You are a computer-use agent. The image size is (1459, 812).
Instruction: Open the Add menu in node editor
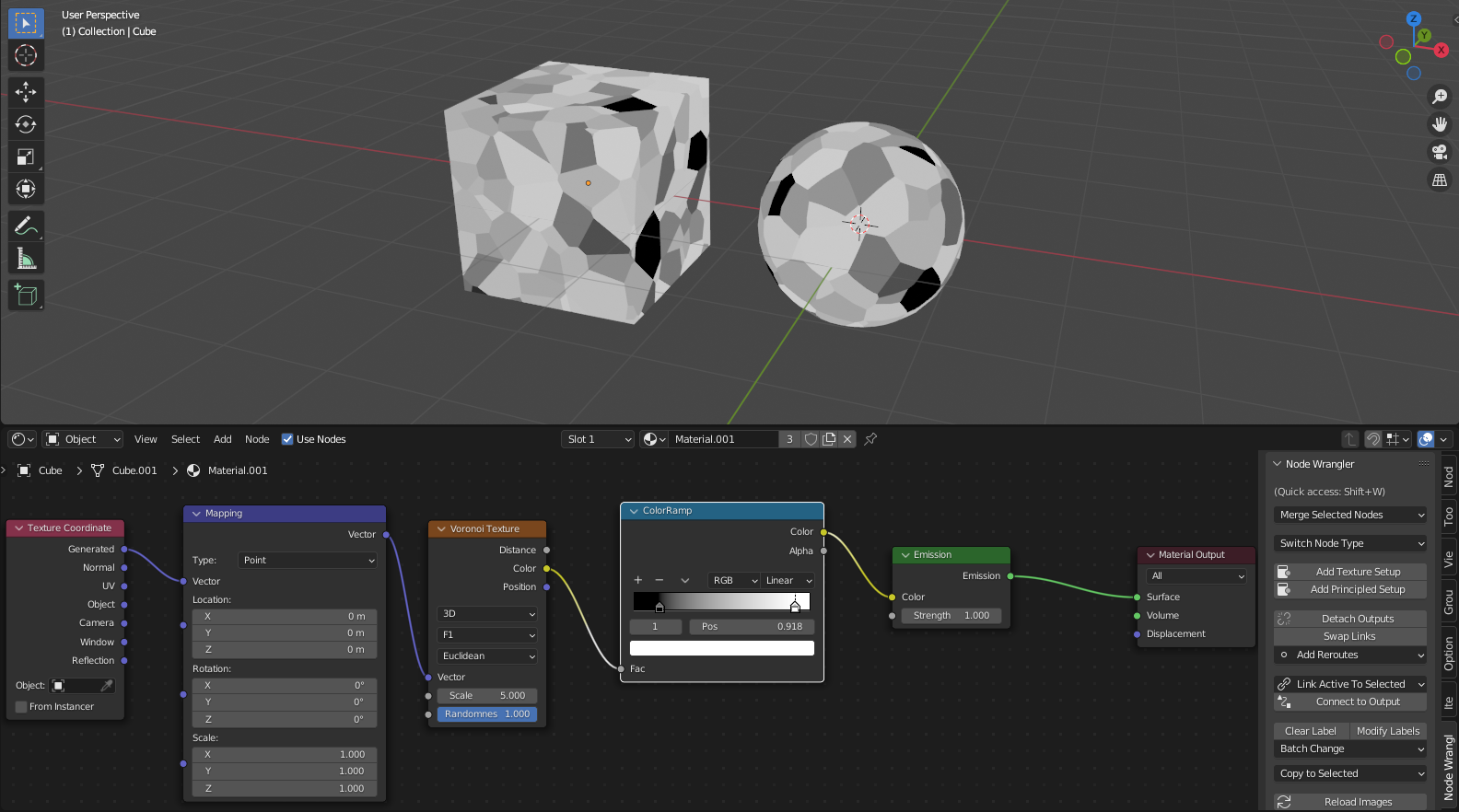(x=222, y=439)
